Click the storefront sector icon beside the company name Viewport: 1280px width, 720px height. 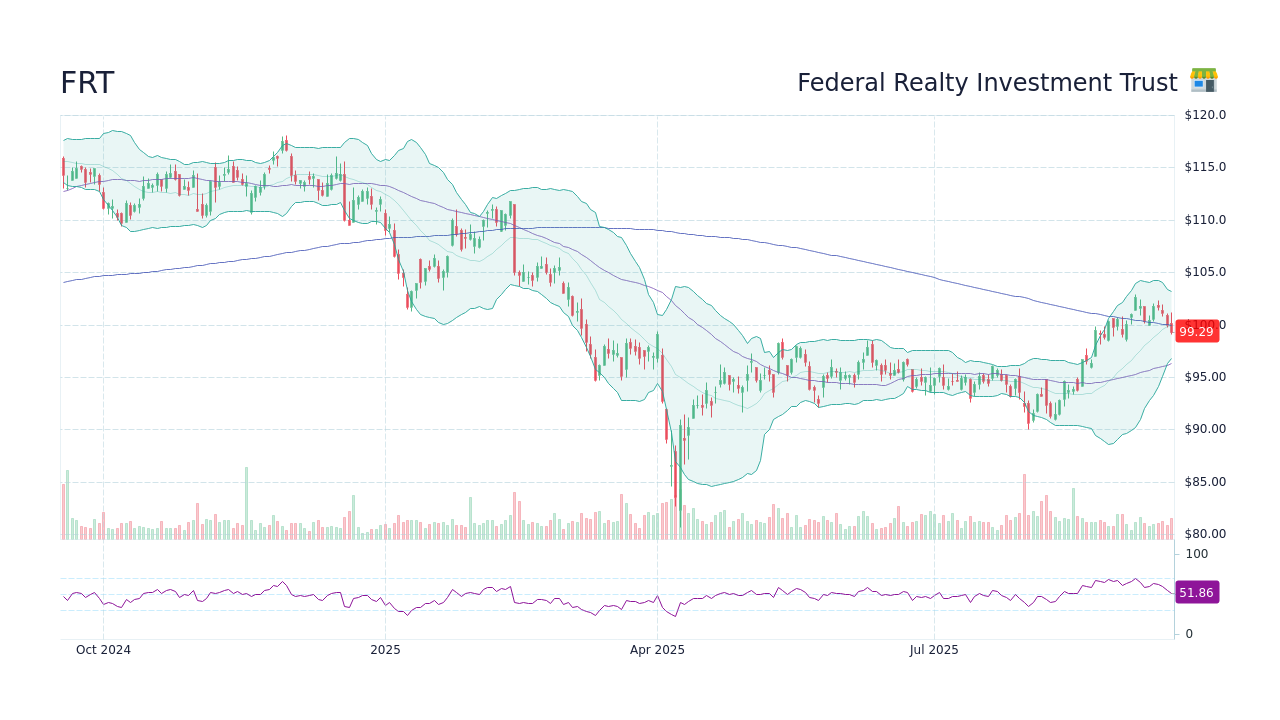point(1203,80)
